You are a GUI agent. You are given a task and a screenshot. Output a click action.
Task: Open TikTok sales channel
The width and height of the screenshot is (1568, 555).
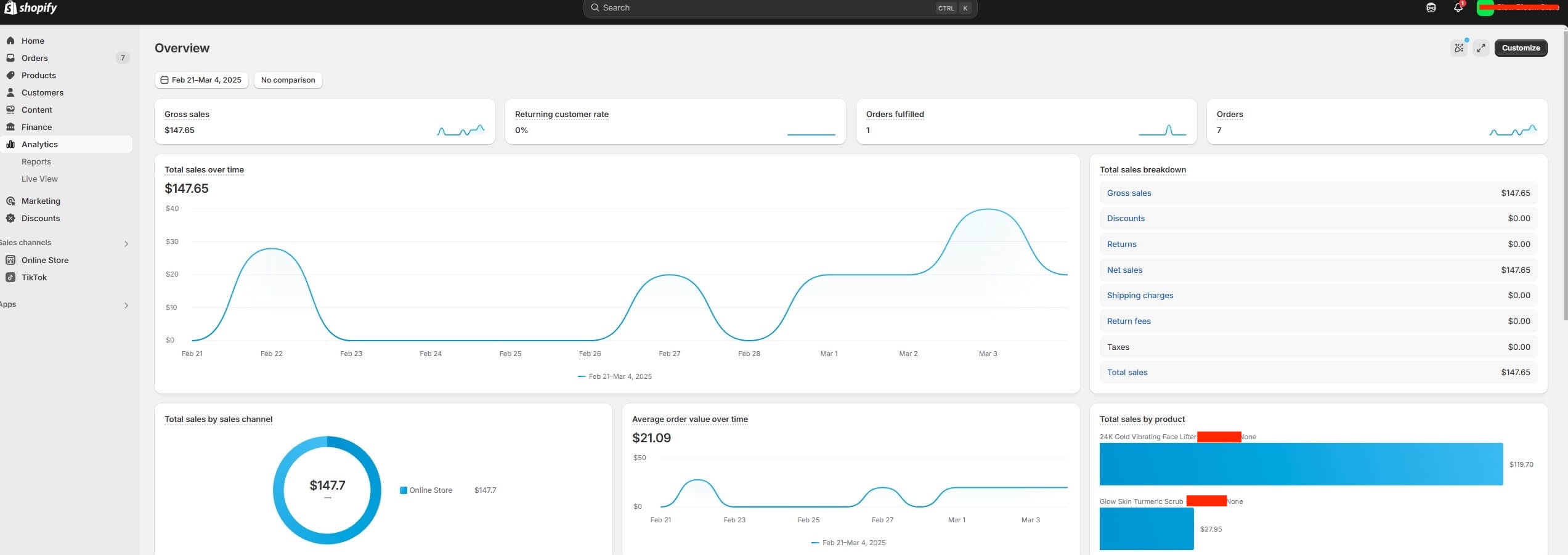34,277
